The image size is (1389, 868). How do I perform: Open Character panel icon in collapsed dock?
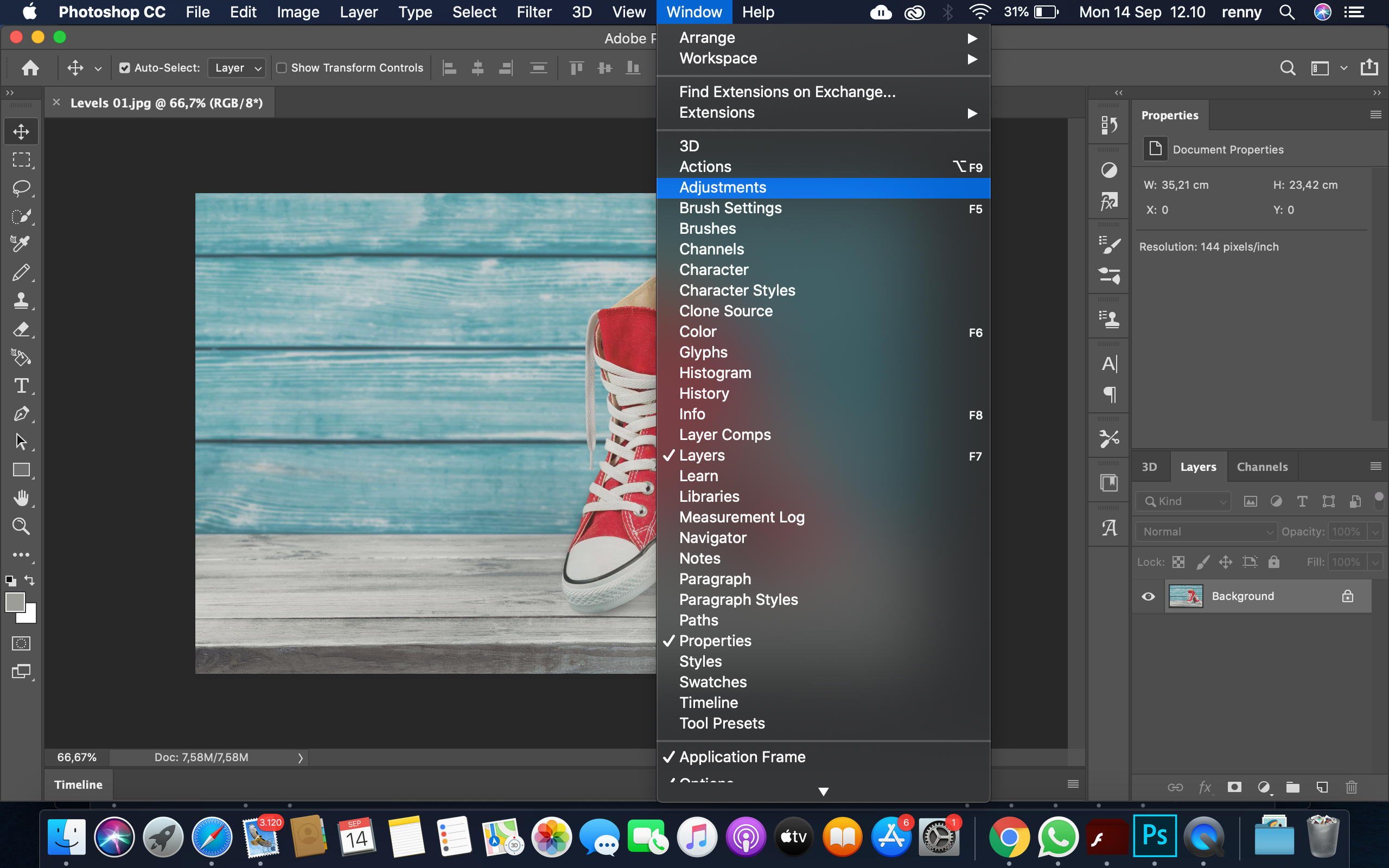click(x=1109, y=363)
